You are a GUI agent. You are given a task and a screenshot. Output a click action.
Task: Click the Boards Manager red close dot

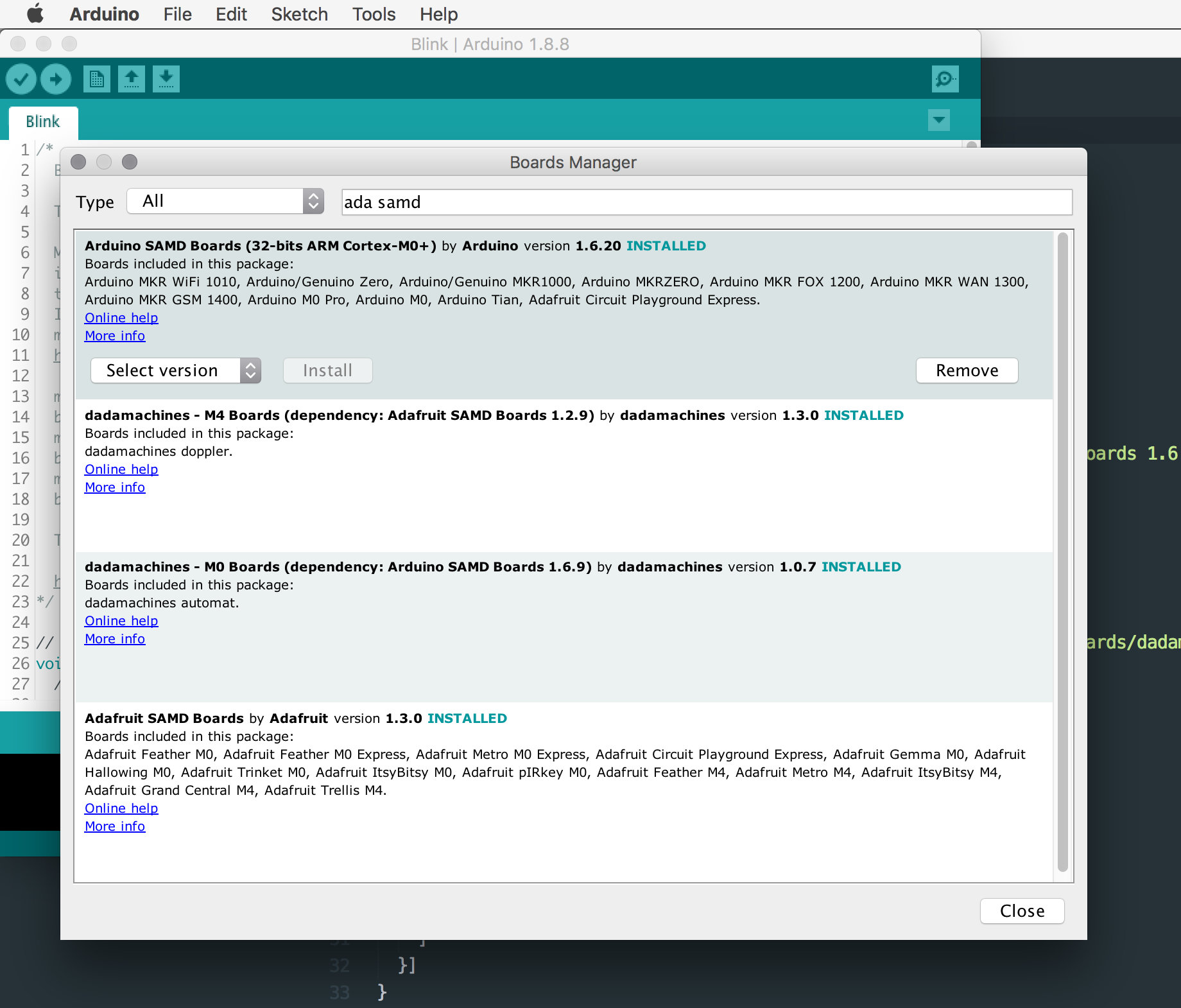[78, 162]
